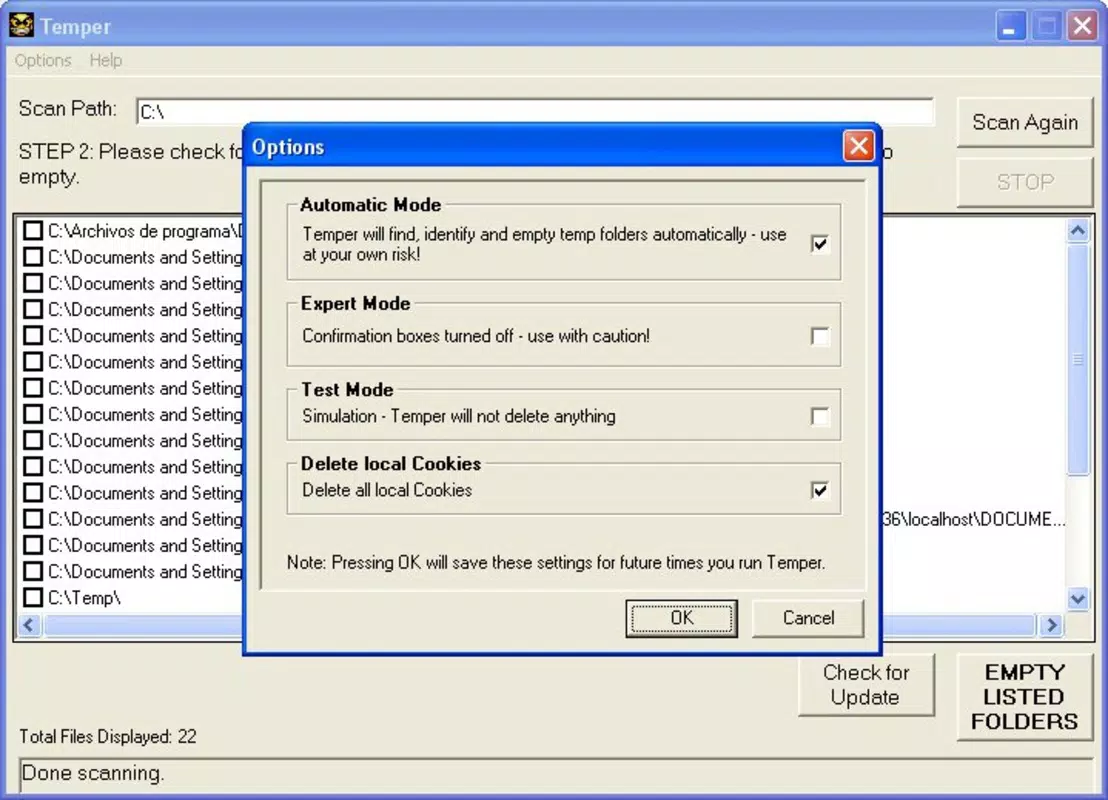Click the Check for Update button
The height and width of the screenshot is (800, 1108).
click(x=866, y=685)
